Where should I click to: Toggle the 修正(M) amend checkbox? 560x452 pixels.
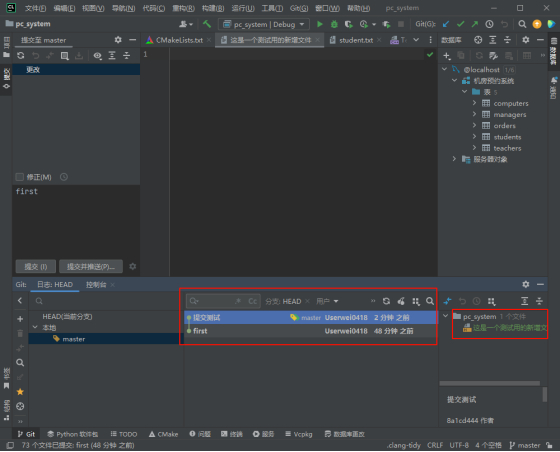(x=20, y=177)
